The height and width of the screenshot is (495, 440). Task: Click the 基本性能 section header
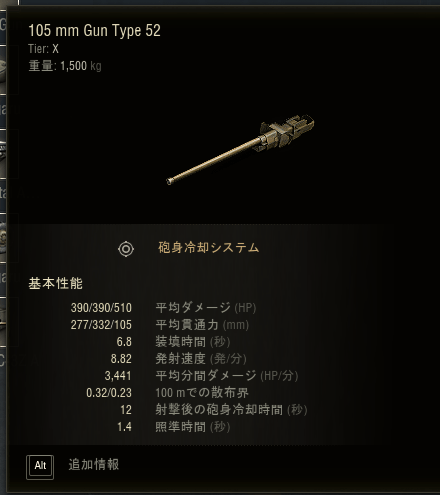(55, 283)
